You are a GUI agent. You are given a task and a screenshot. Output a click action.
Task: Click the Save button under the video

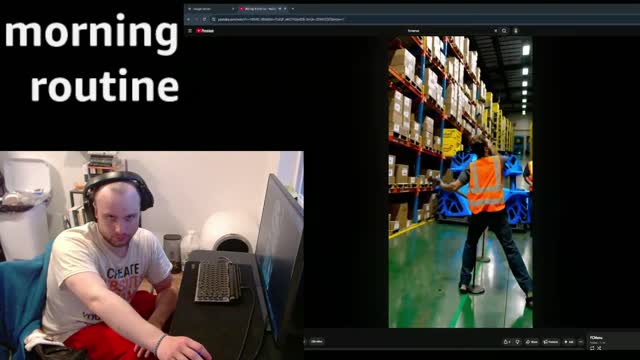(x=569, y=342)
